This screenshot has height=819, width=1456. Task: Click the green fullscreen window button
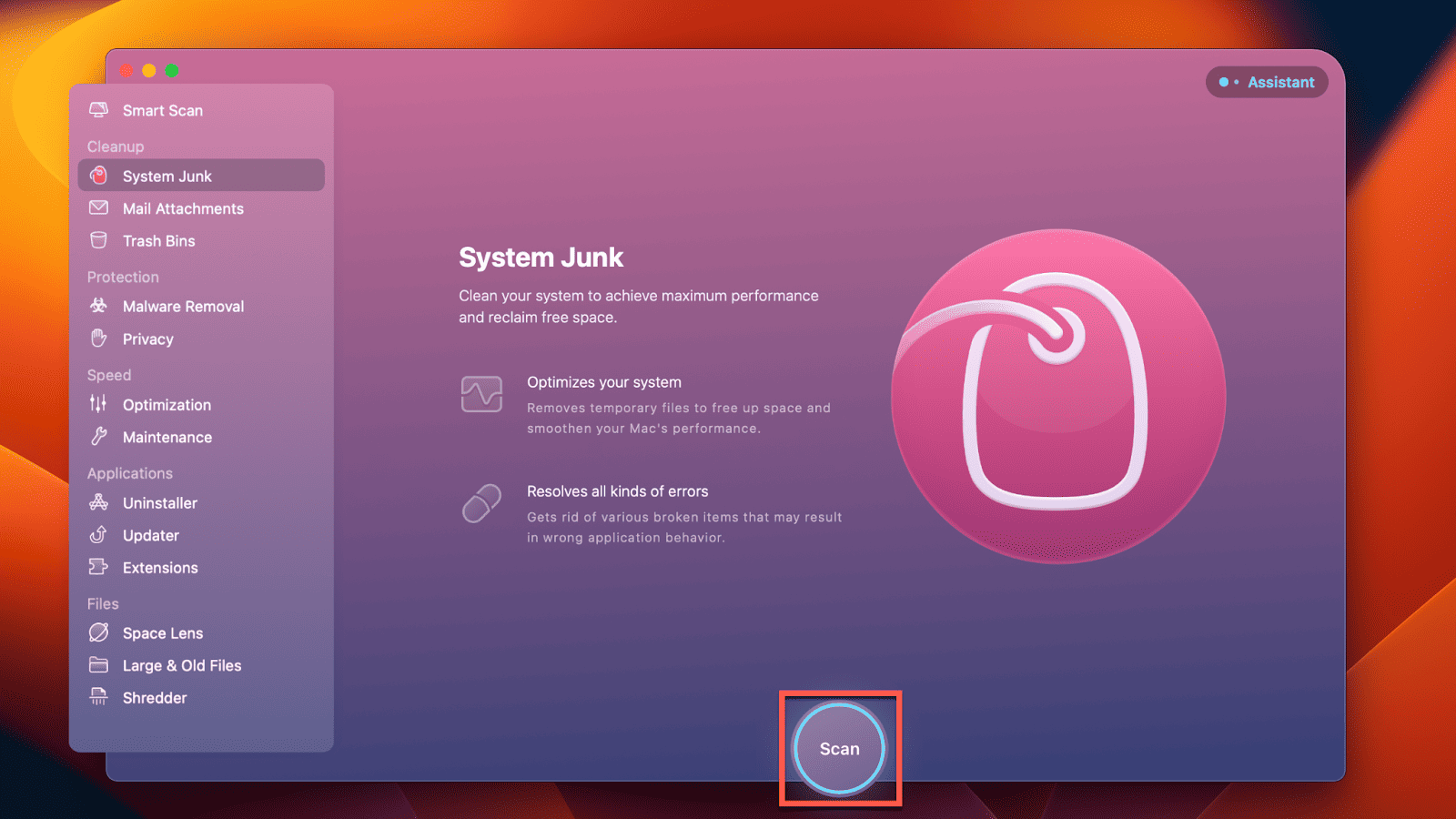point(172,71)
